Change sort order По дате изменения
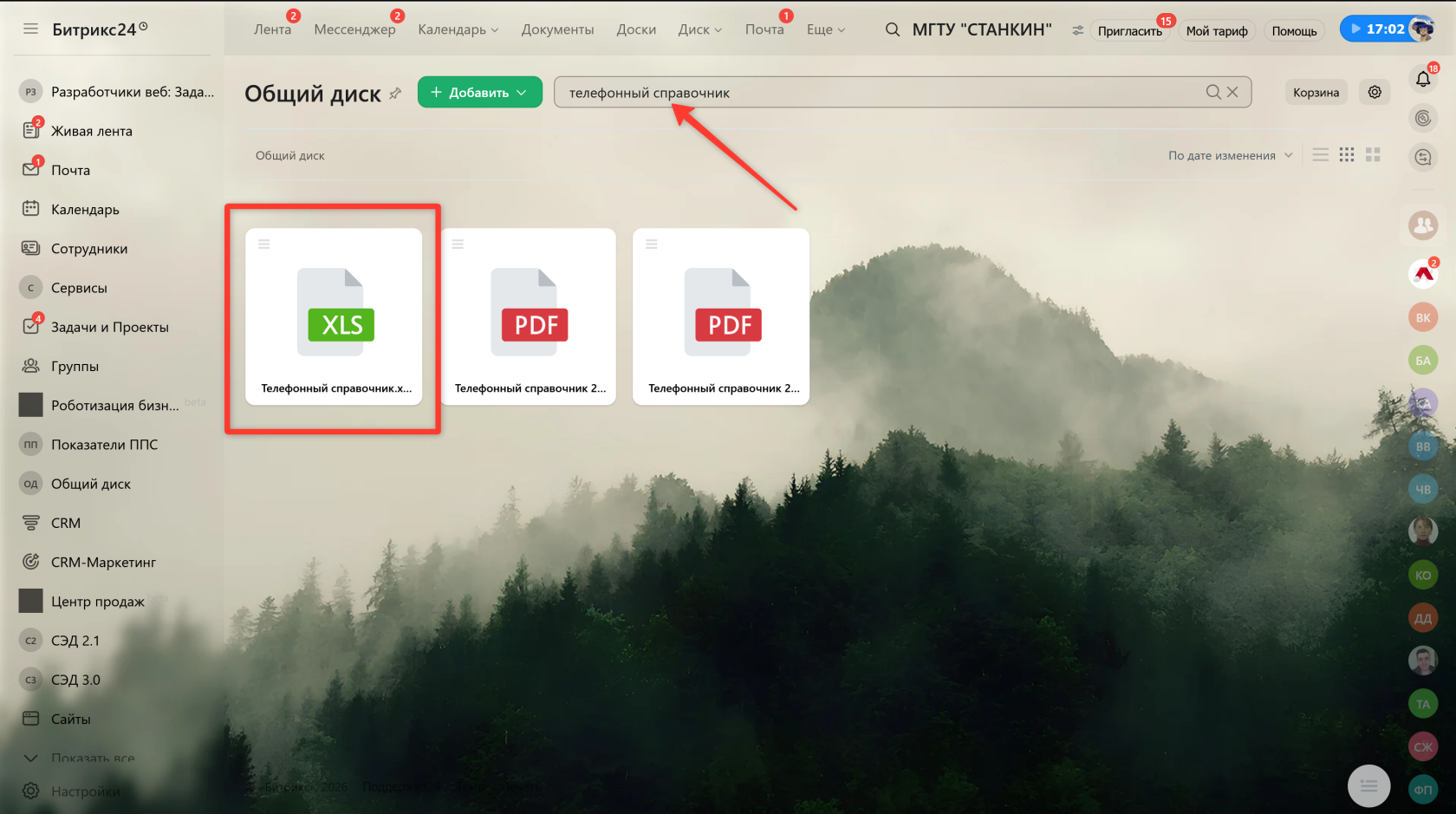 [1230, 155]
